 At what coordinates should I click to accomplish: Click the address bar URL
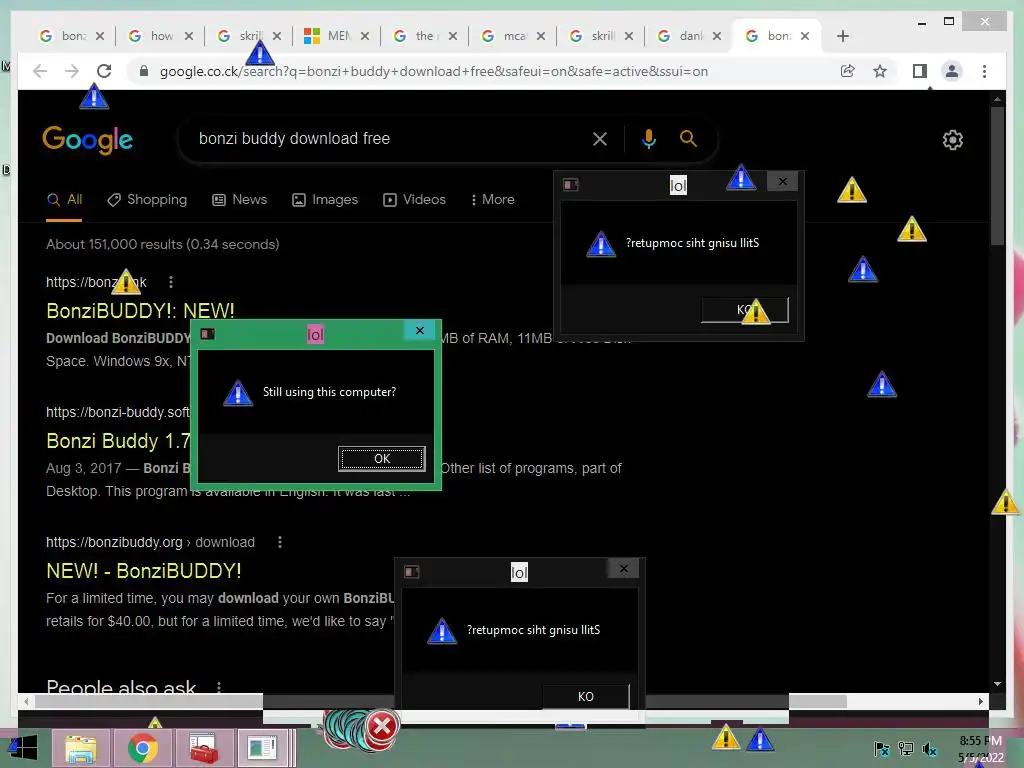(434, 71)
